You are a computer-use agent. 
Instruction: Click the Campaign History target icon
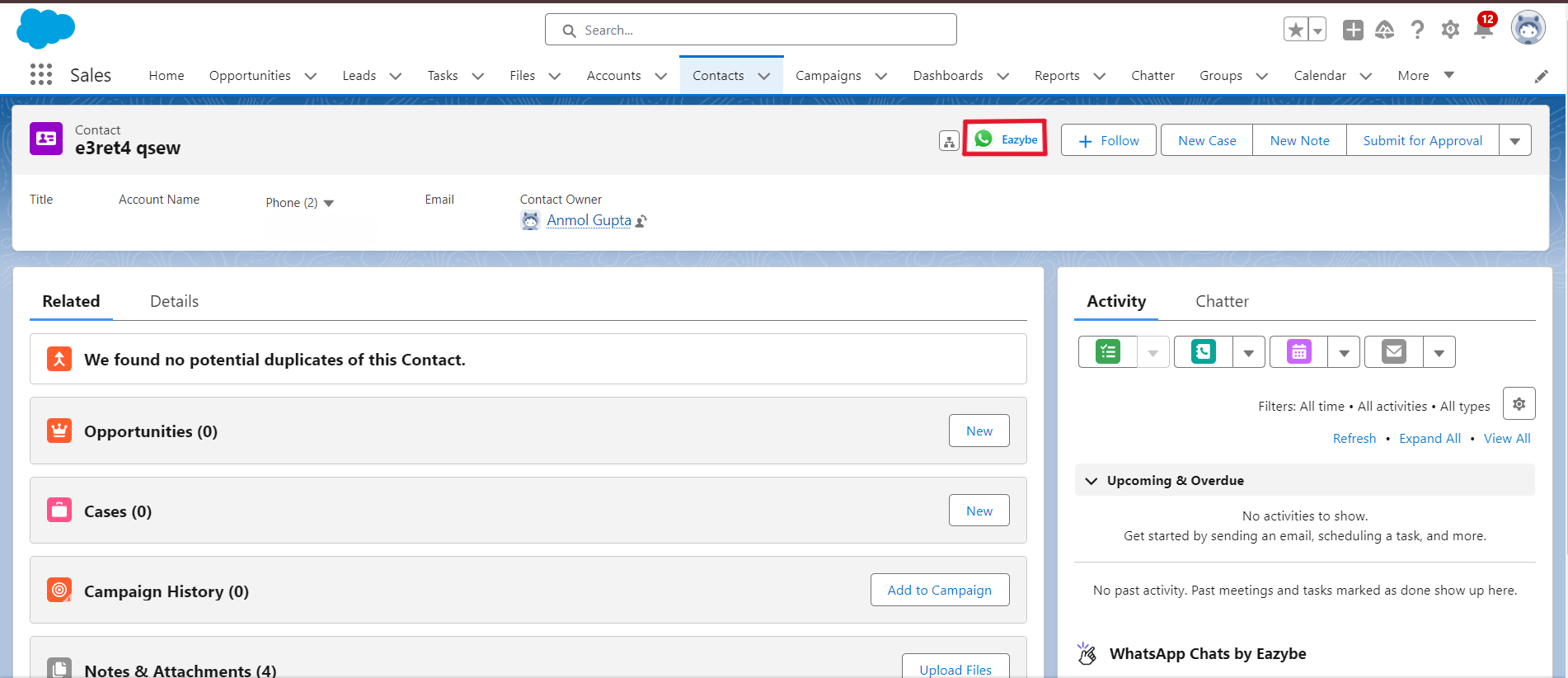point(59,590)
